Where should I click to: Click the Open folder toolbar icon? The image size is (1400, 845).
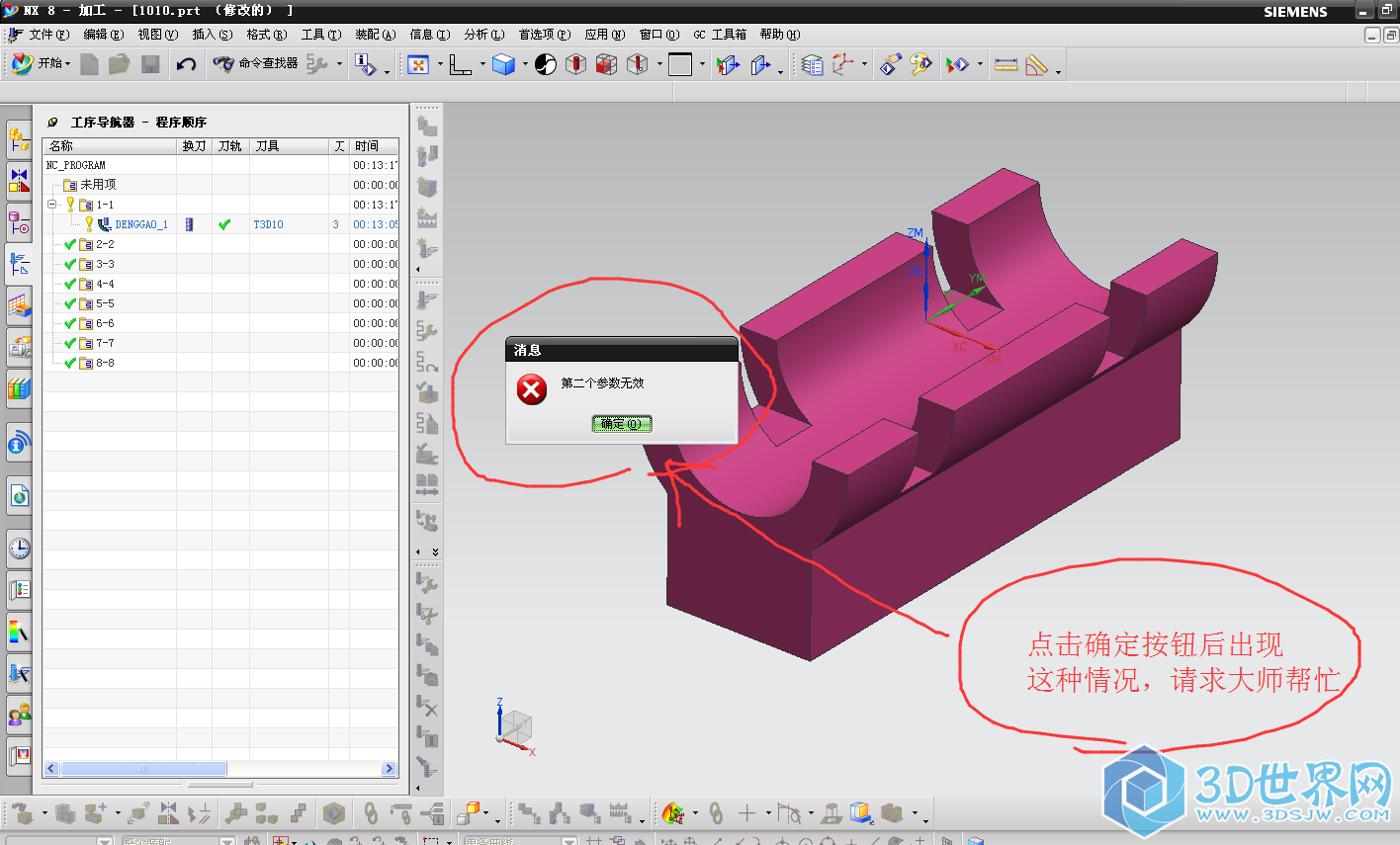(x=120, y=64)
